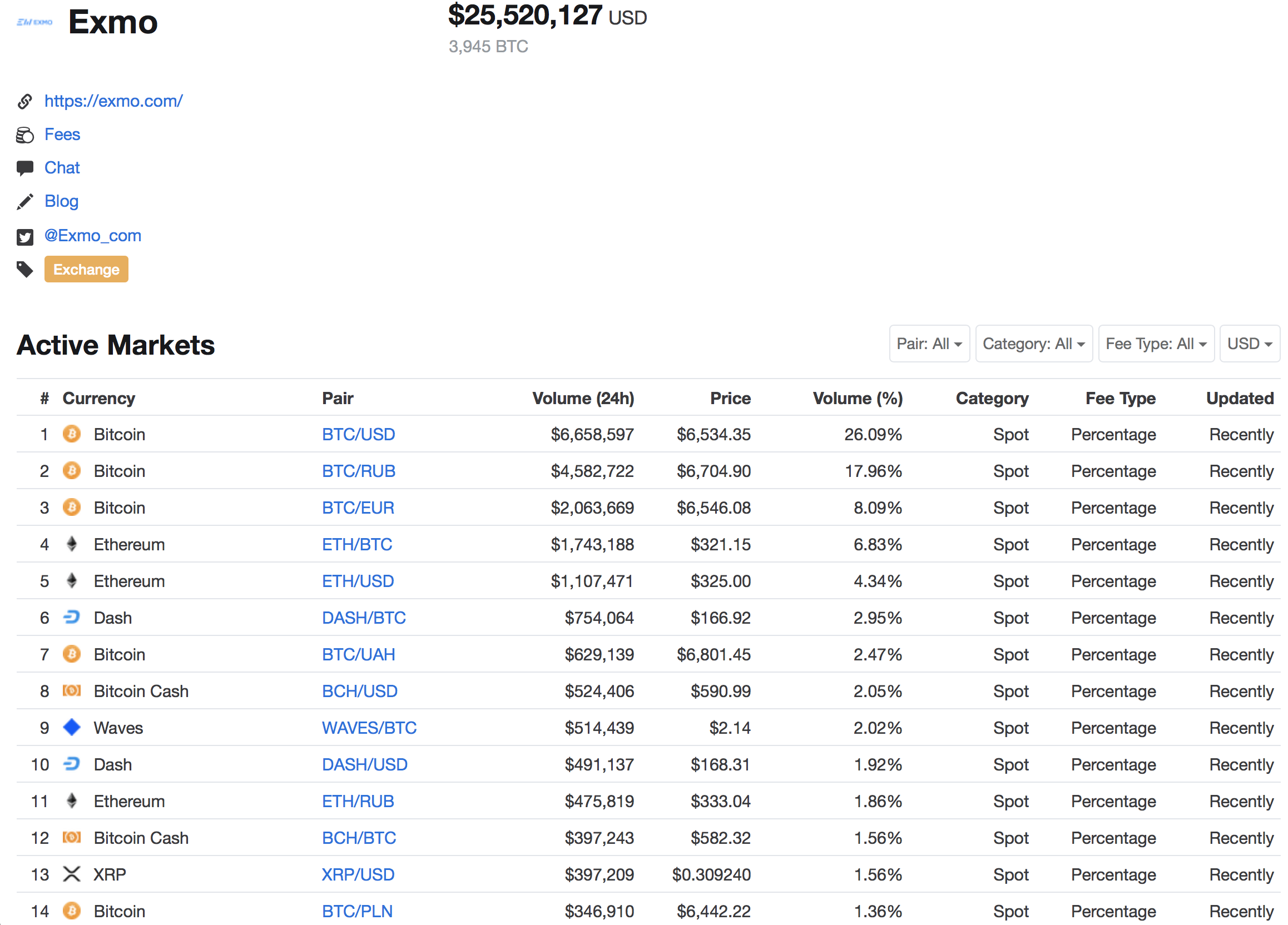Open the Fee Type: All dropdown
The height and width of the screenshot is (925, 1288).
point(1156,344)
